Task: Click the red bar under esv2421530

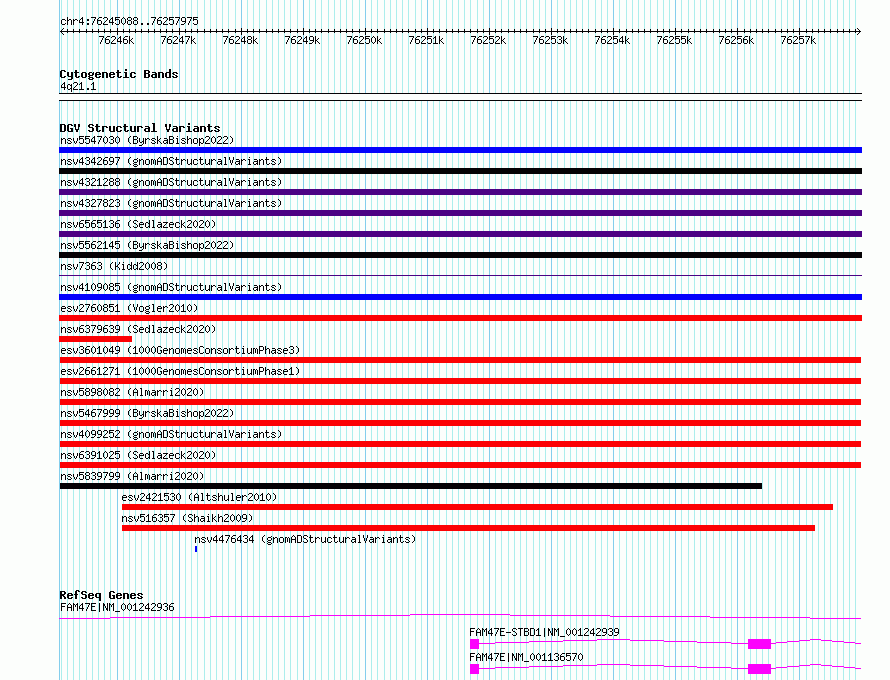Action: [477, 507]
